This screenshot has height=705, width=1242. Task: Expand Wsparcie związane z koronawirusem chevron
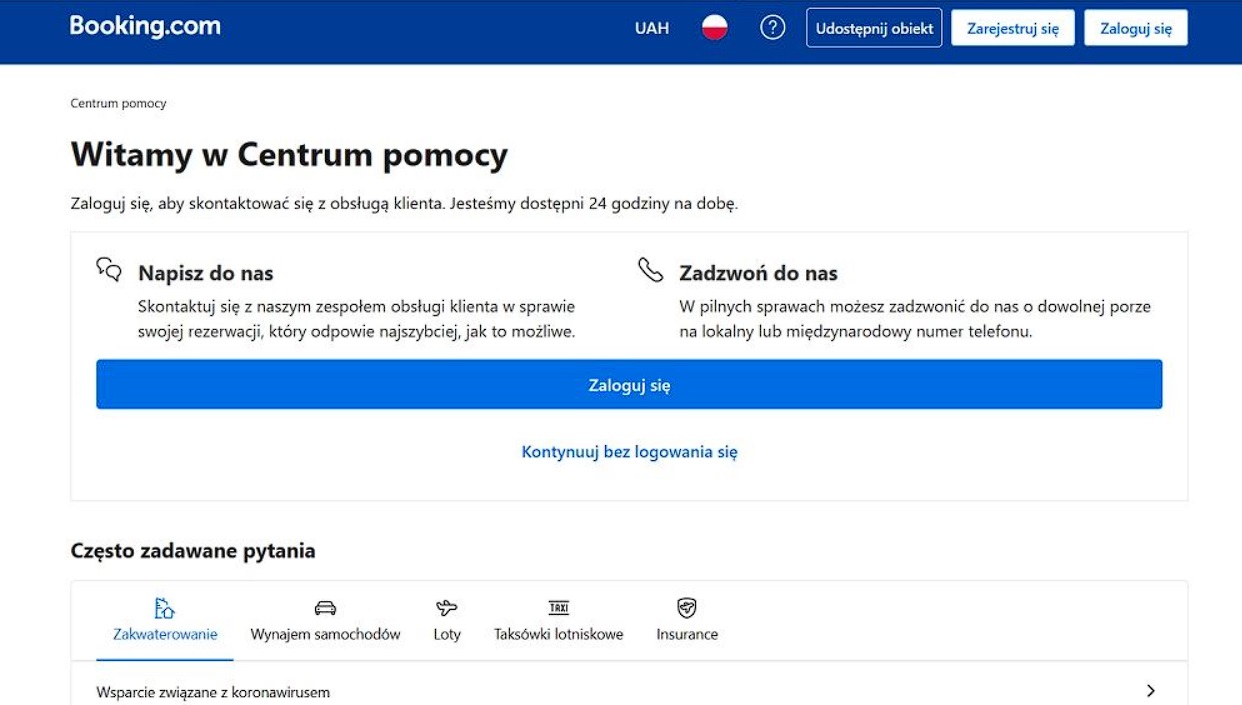[1151, 691]
